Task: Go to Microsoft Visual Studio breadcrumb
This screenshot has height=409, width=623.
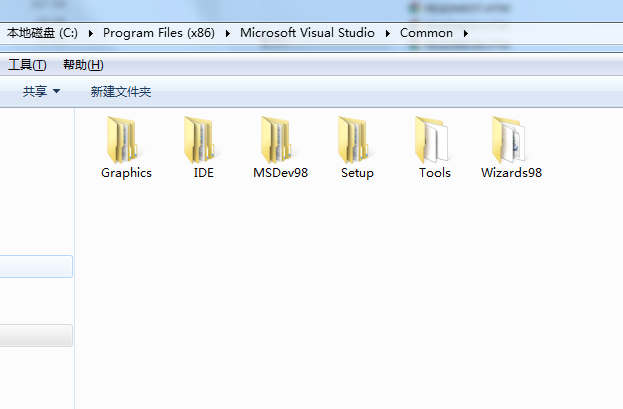Action: click(307, 33)
